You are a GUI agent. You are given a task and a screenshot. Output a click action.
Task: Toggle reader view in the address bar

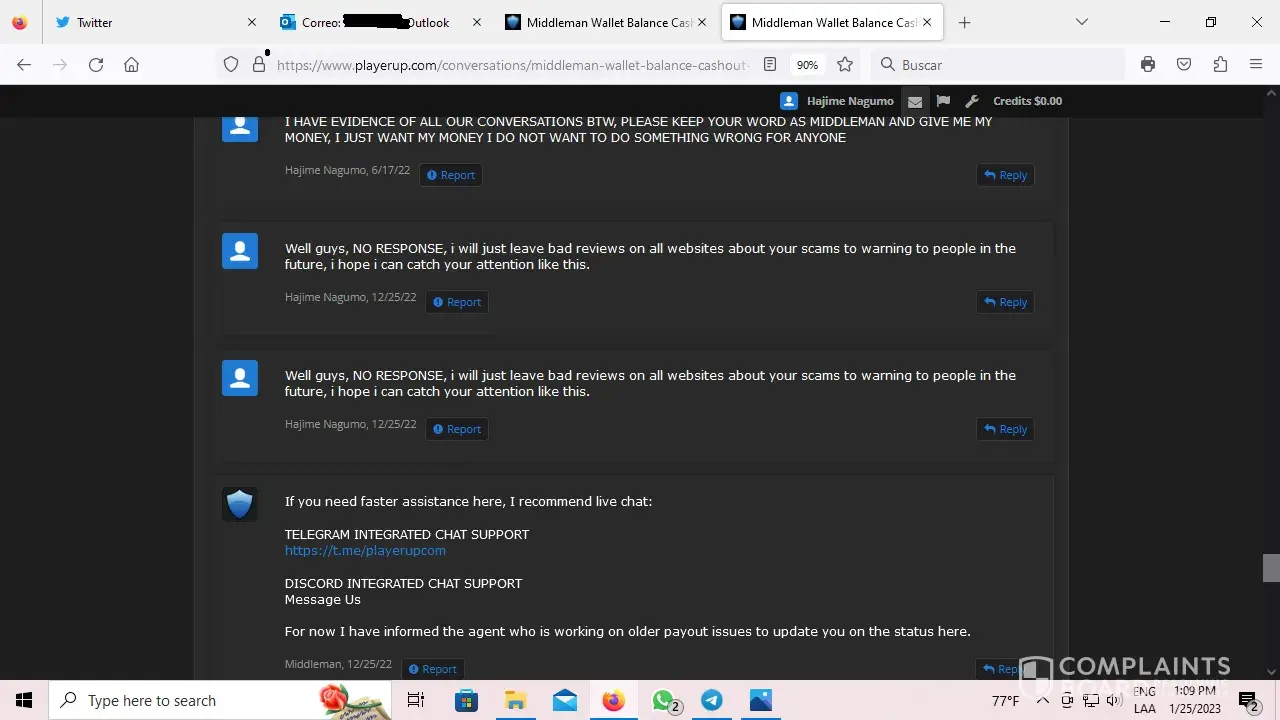[770, 65]
